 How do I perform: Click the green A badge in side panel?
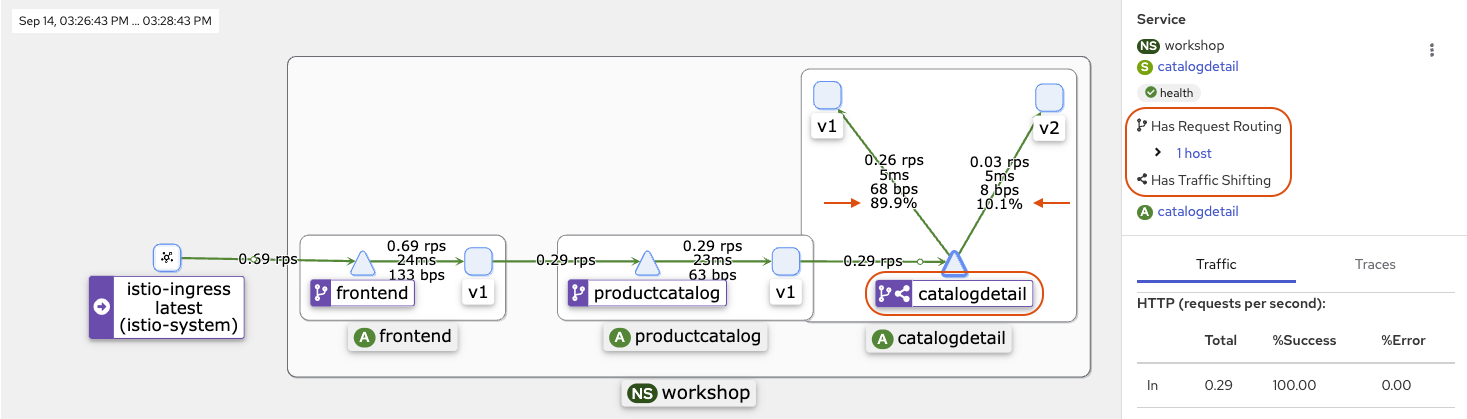(x=1145, y=212)
